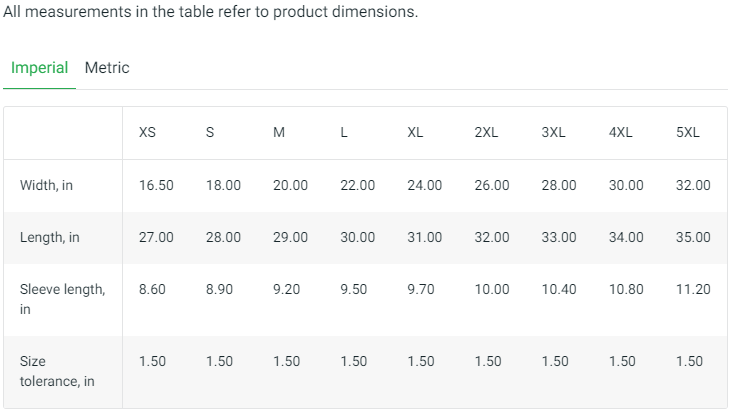Select the M length value 29.00

[x=290, y=237]
